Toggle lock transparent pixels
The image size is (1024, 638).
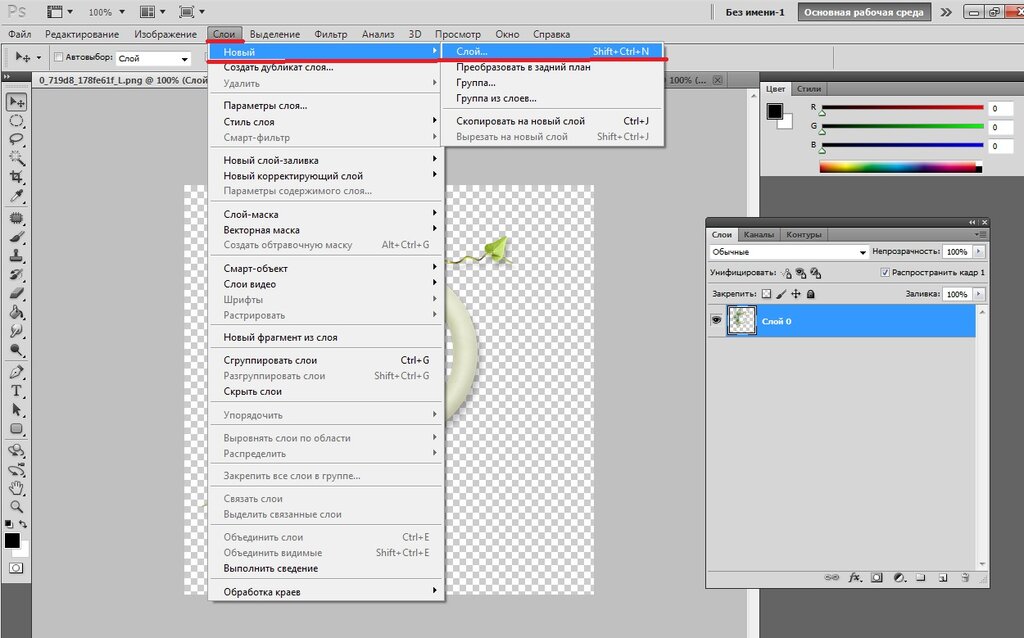click(x=767, y=294)
